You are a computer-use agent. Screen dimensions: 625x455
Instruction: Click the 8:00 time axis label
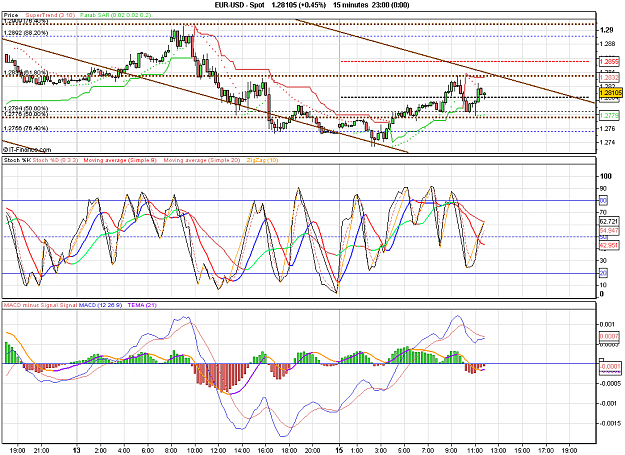(x=171, y=451)
